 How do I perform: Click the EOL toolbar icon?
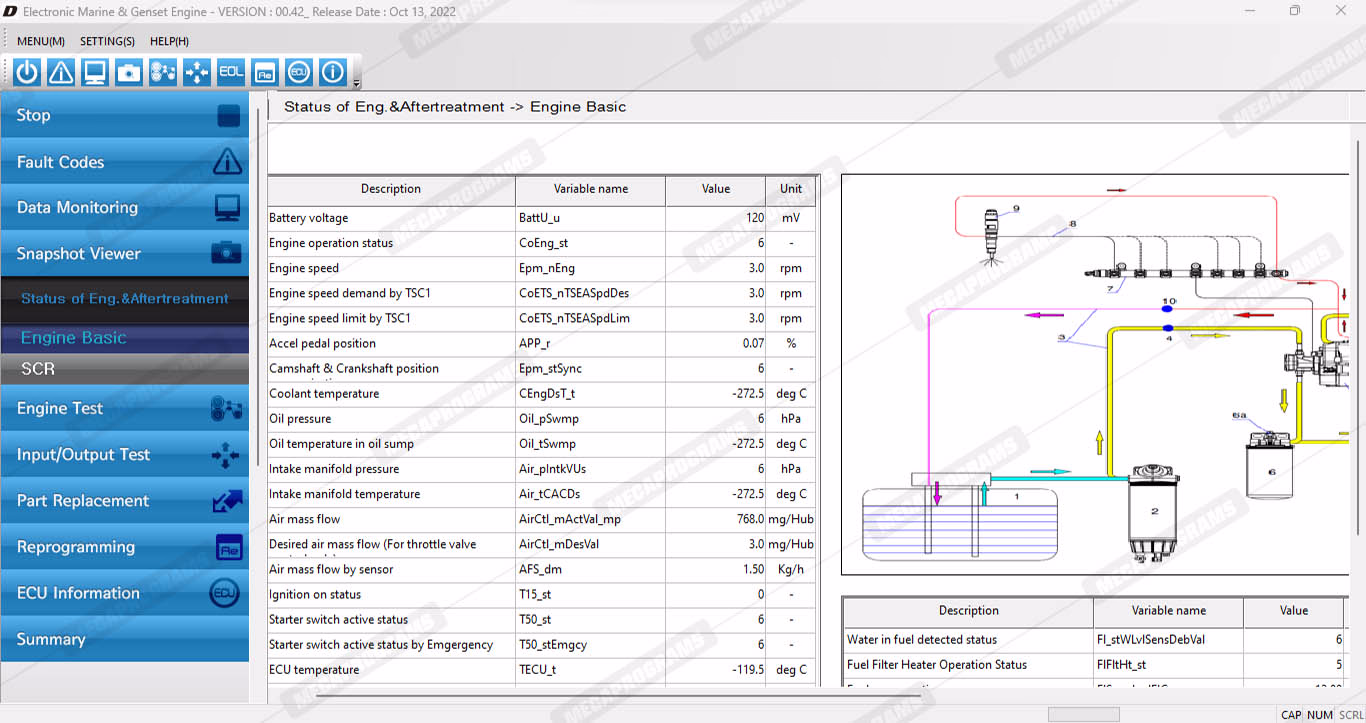coord(231,72)
